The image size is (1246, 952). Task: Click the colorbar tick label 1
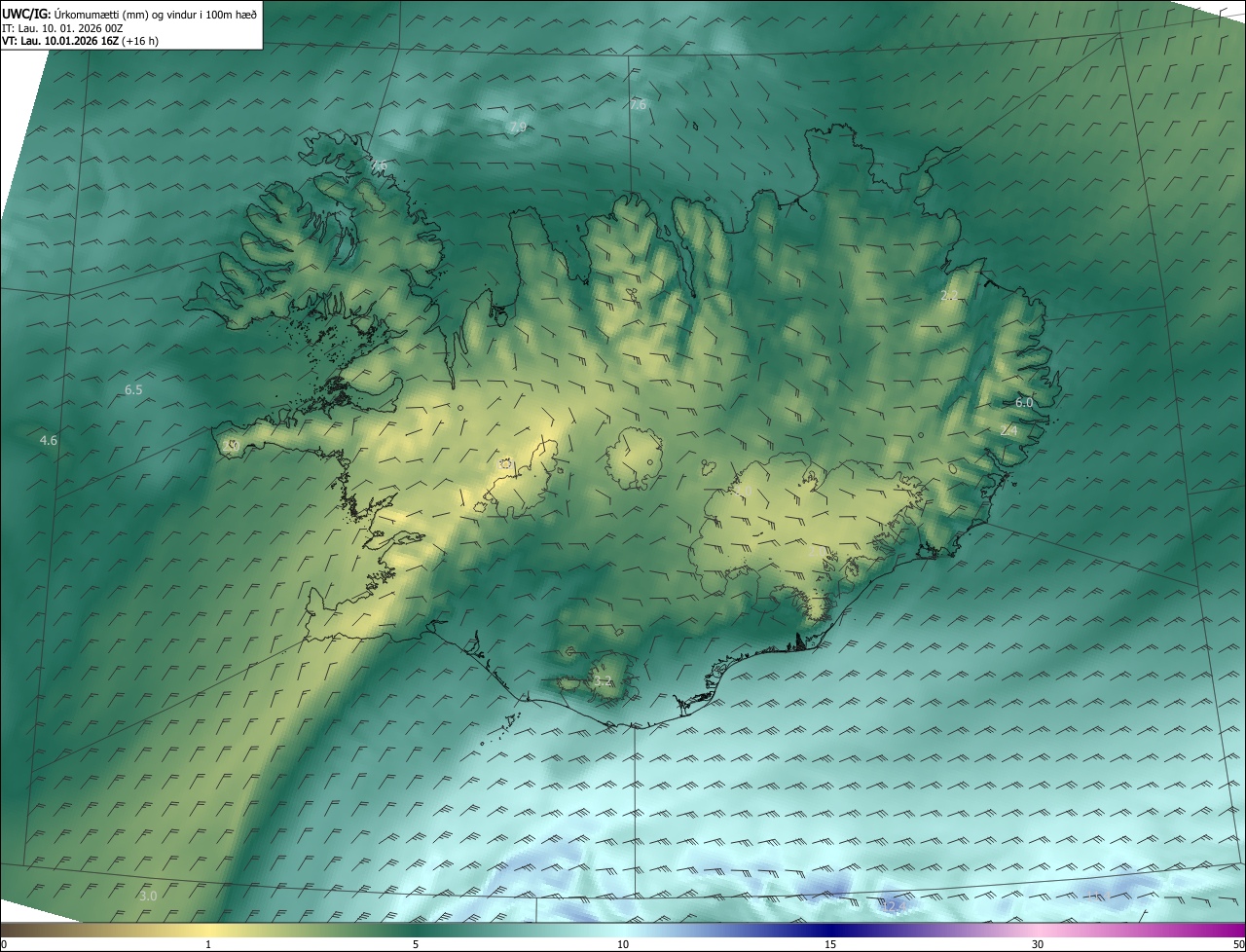tap(208, 945)
